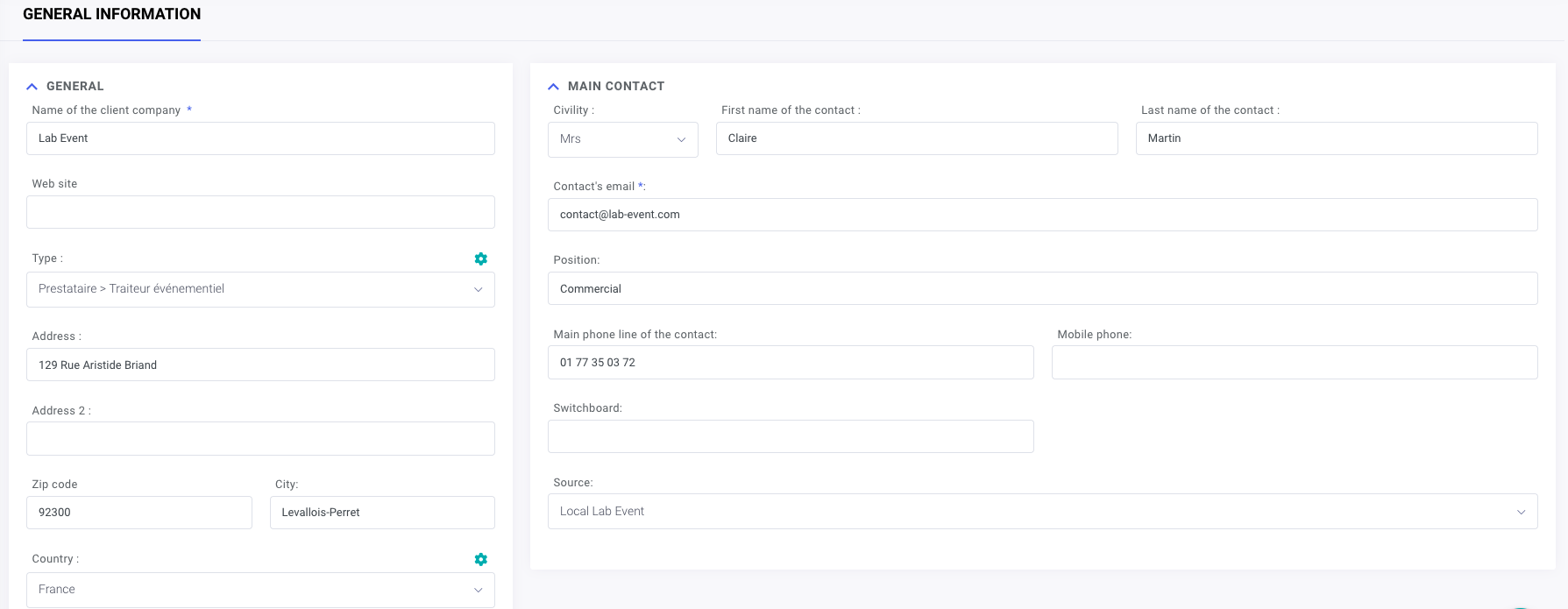Click the 'Civility :' label
Image resolution: width=1568 pixels, height=609 pixels.
pyautogui.click(x=574, y=110)
